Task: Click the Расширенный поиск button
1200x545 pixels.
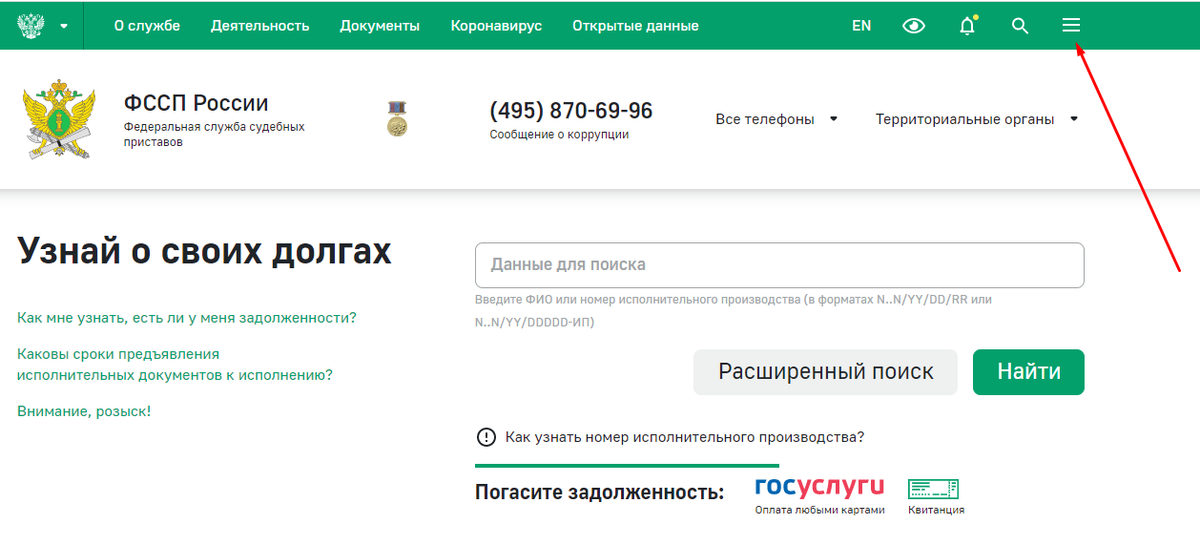Action: click(x=826, y=372)
